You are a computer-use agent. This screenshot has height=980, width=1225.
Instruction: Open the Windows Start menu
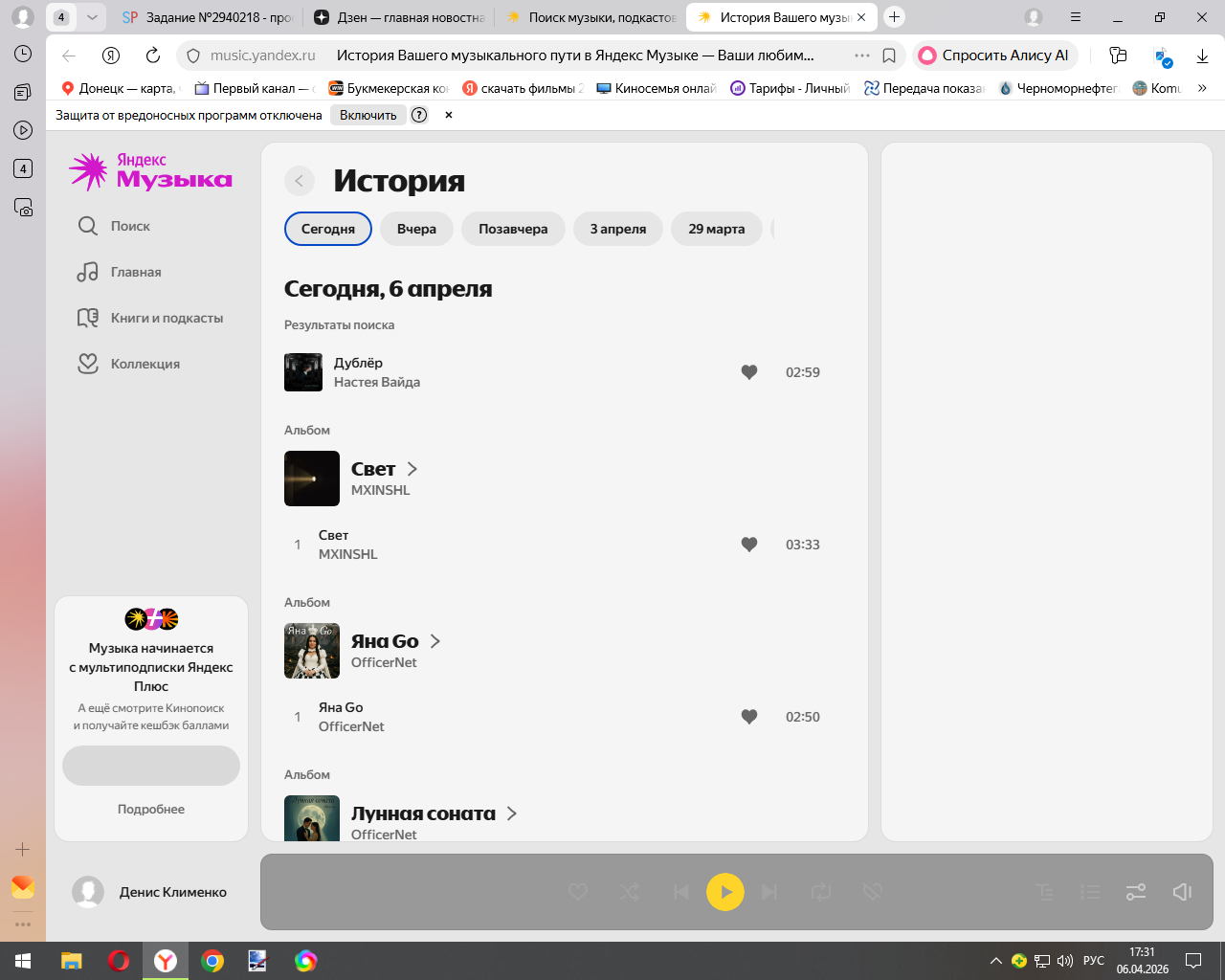coord(23,961)
